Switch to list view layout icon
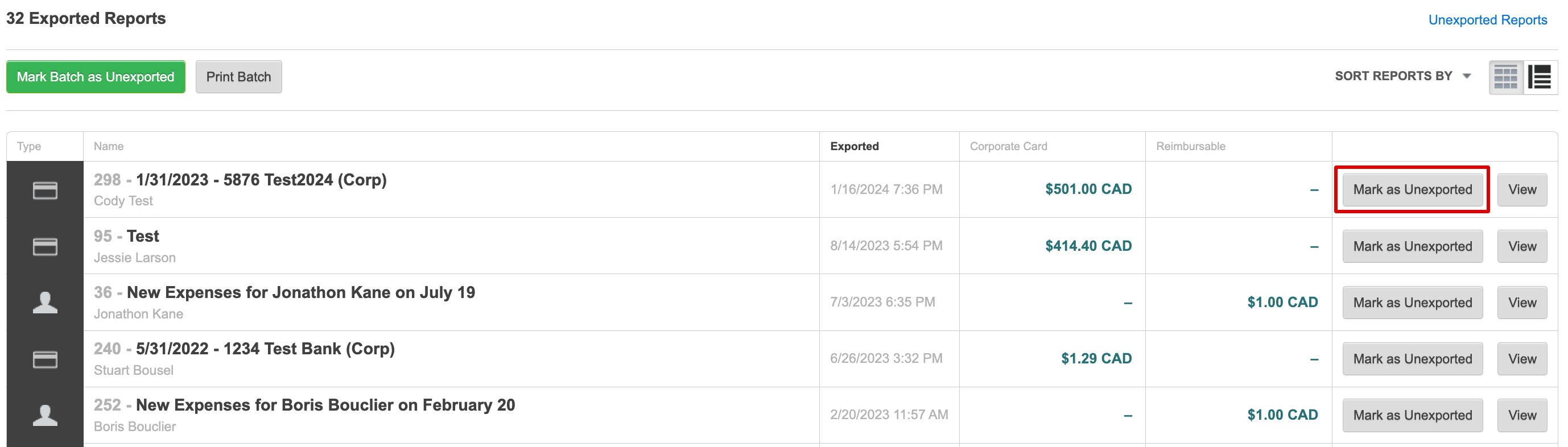The height and width of the screenshot is (447, 1568). (1540, 77)
